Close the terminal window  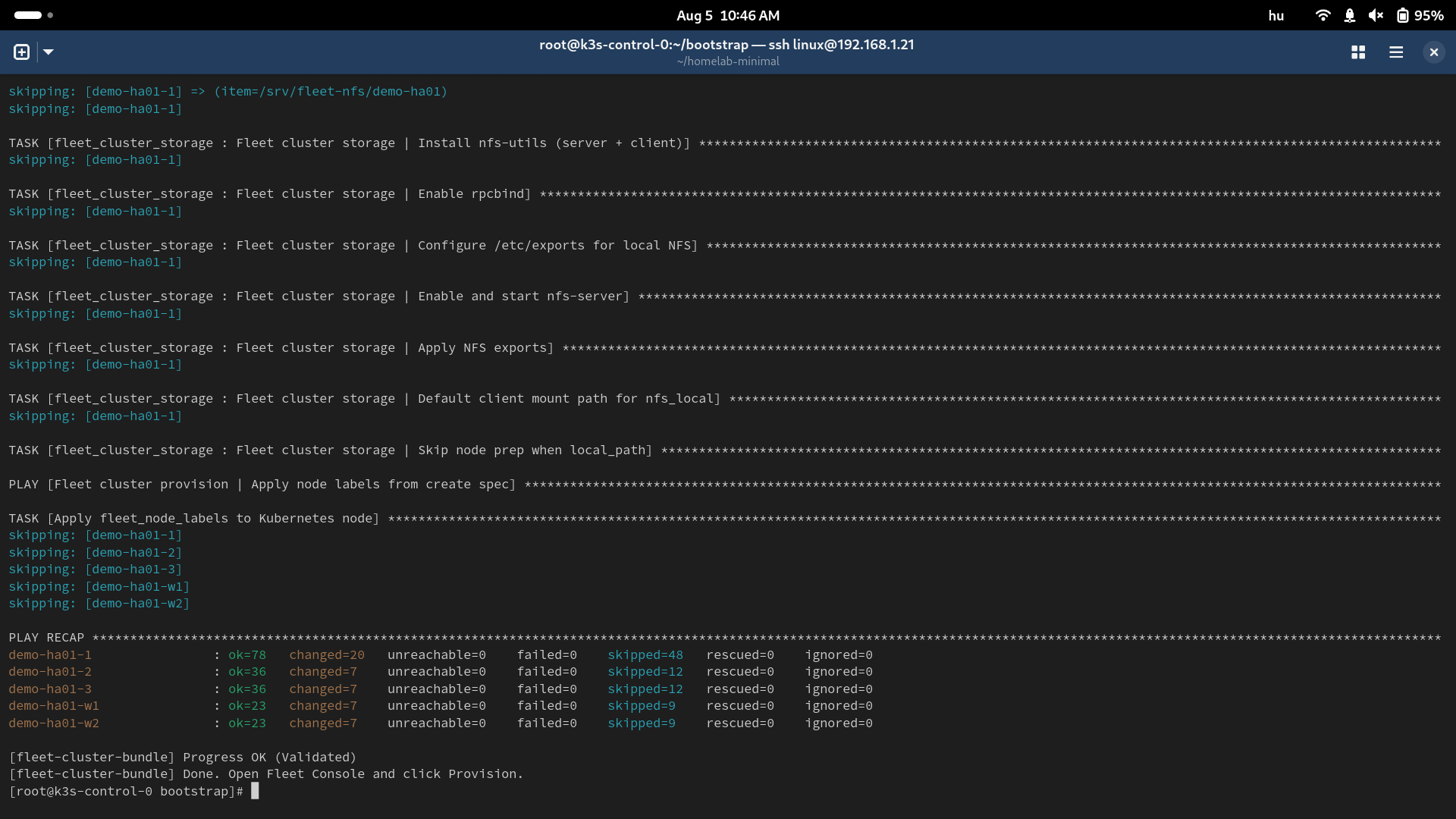pos(1433,52)
